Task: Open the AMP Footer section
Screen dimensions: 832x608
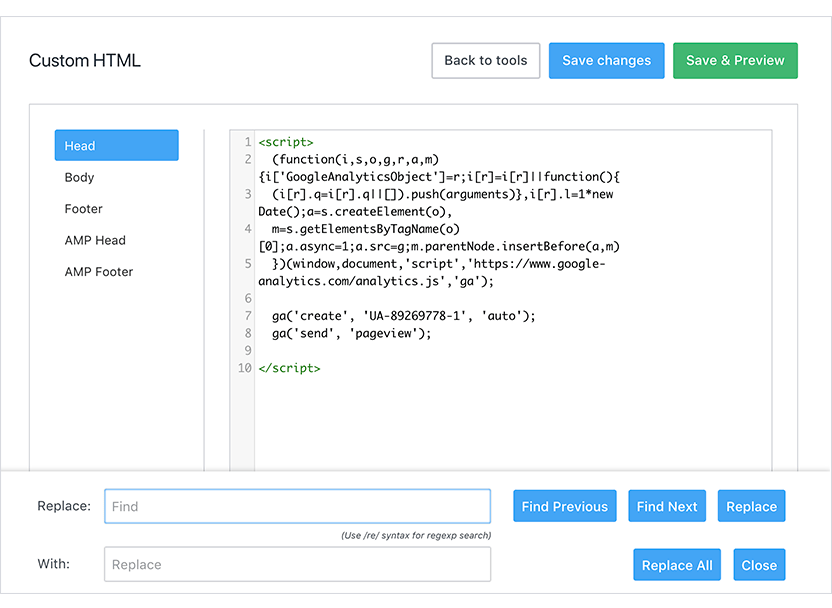Action: 98,271
